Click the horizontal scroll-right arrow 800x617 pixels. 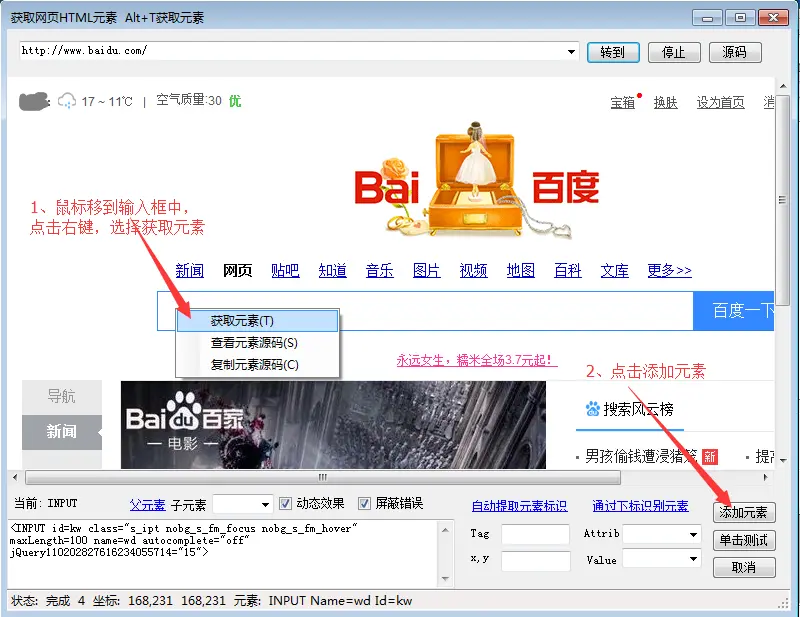(765, 478)
